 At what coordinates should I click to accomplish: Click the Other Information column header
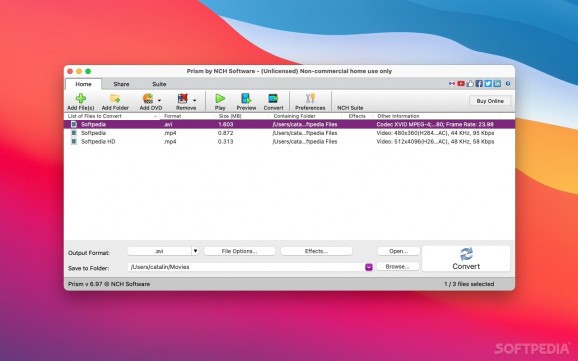pos(437,116)
